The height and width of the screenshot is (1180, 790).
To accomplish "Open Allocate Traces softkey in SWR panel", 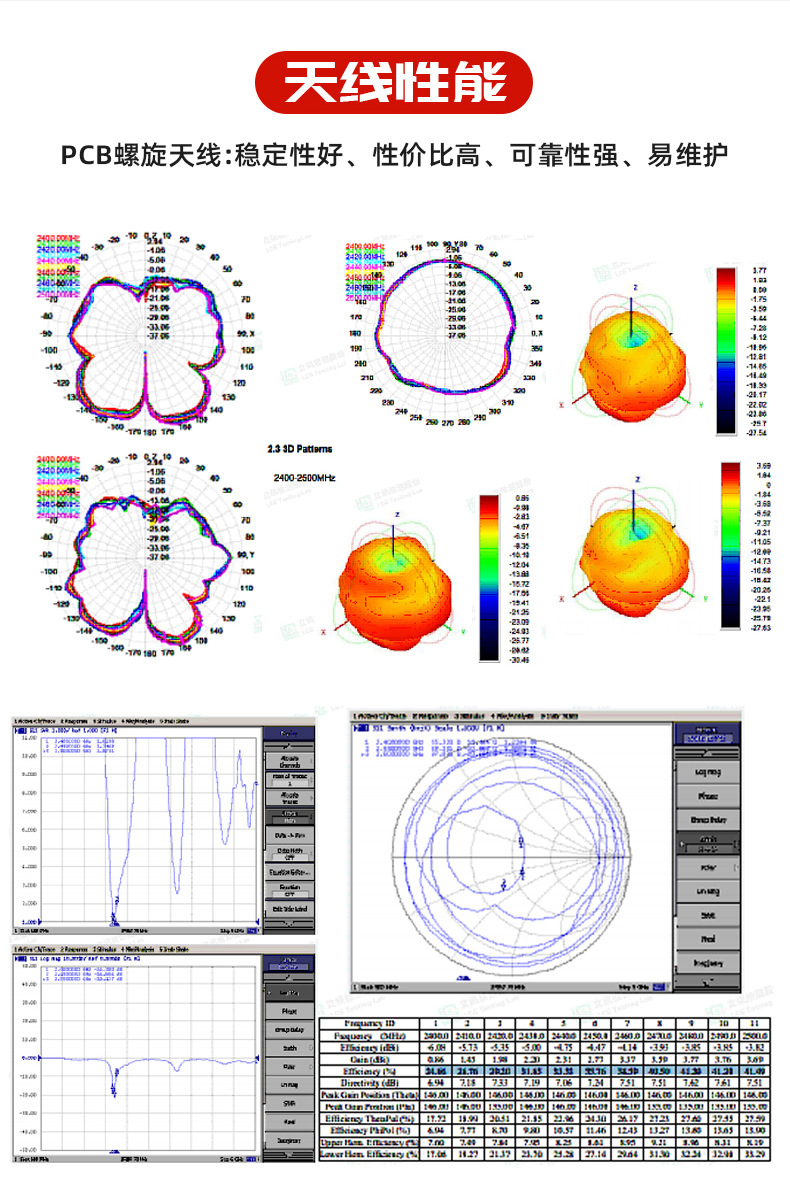I will tap(290, 798).
